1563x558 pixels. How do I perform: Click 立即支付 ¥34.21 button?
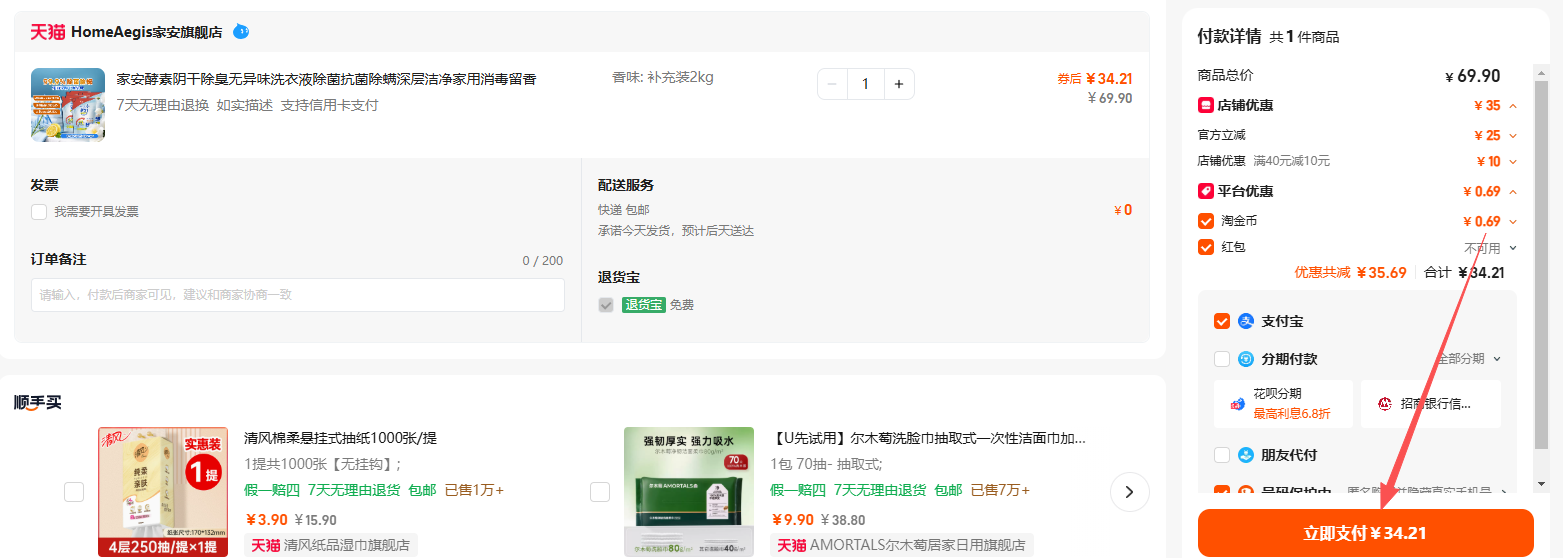tap(1365, 533)
